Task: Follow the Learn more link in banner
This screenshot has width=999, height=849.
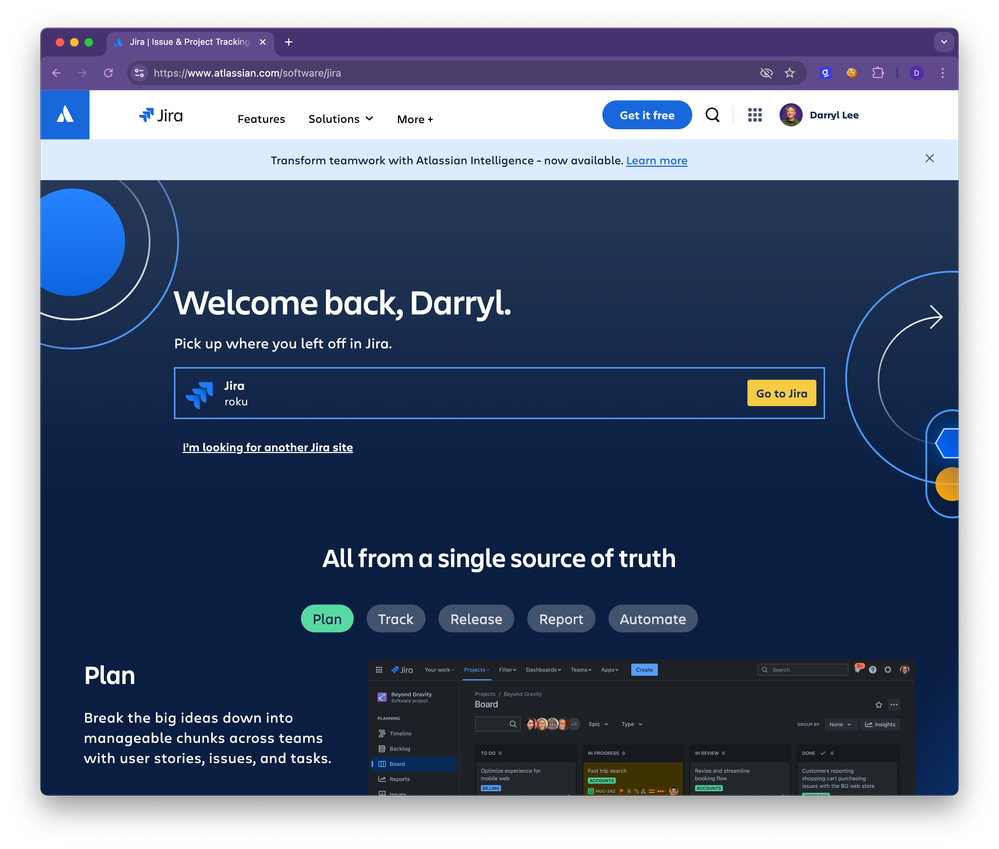Action: 656,161
